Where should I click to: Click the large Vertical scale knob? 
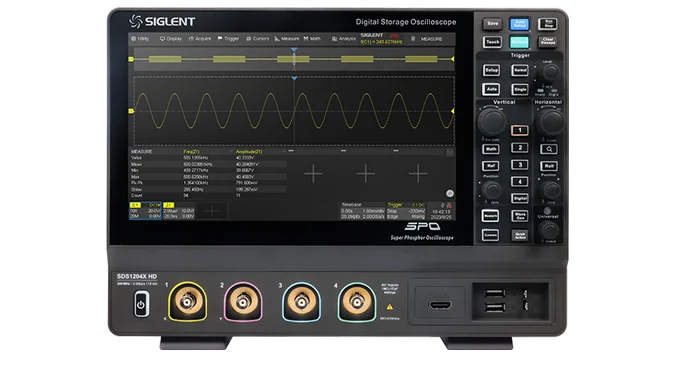(x=492, y=121)
